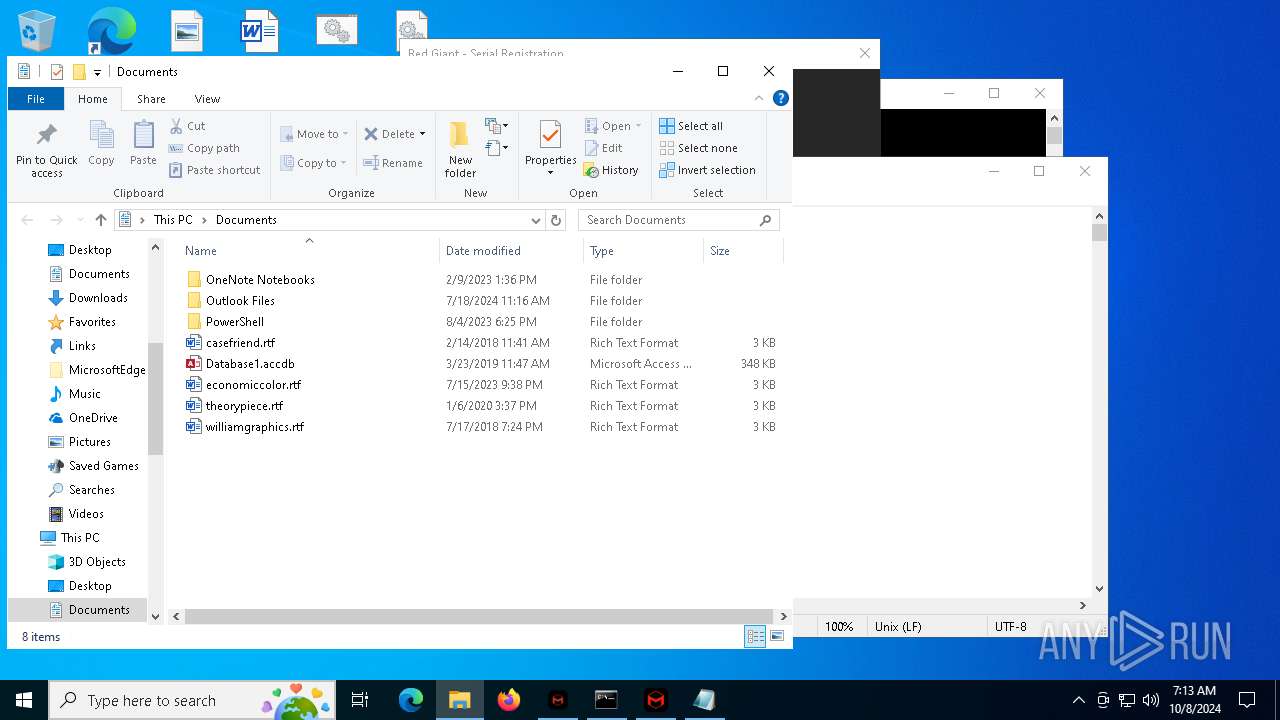Click Select all in ribbon
This screenshot has height=720, width=1280.
point(690,126)
